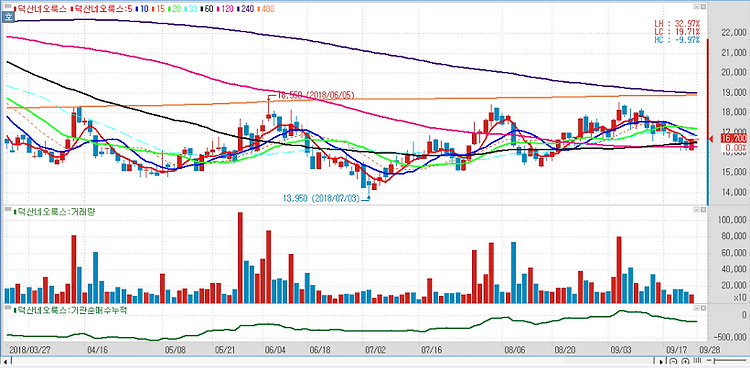The width and height of the screenshot is (750, 368).
Task: Select the 덕산네오룩스 price series legend
Action: coord(41,9)
